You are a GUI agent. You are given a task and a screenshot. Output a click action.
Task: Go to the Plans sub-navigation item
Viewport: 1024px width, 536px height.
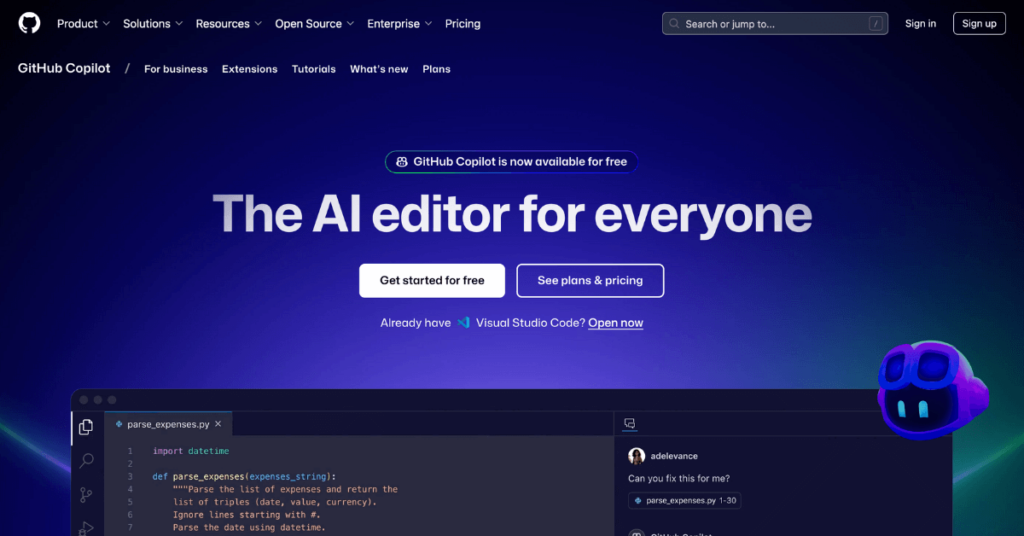[x=436, y=69]
